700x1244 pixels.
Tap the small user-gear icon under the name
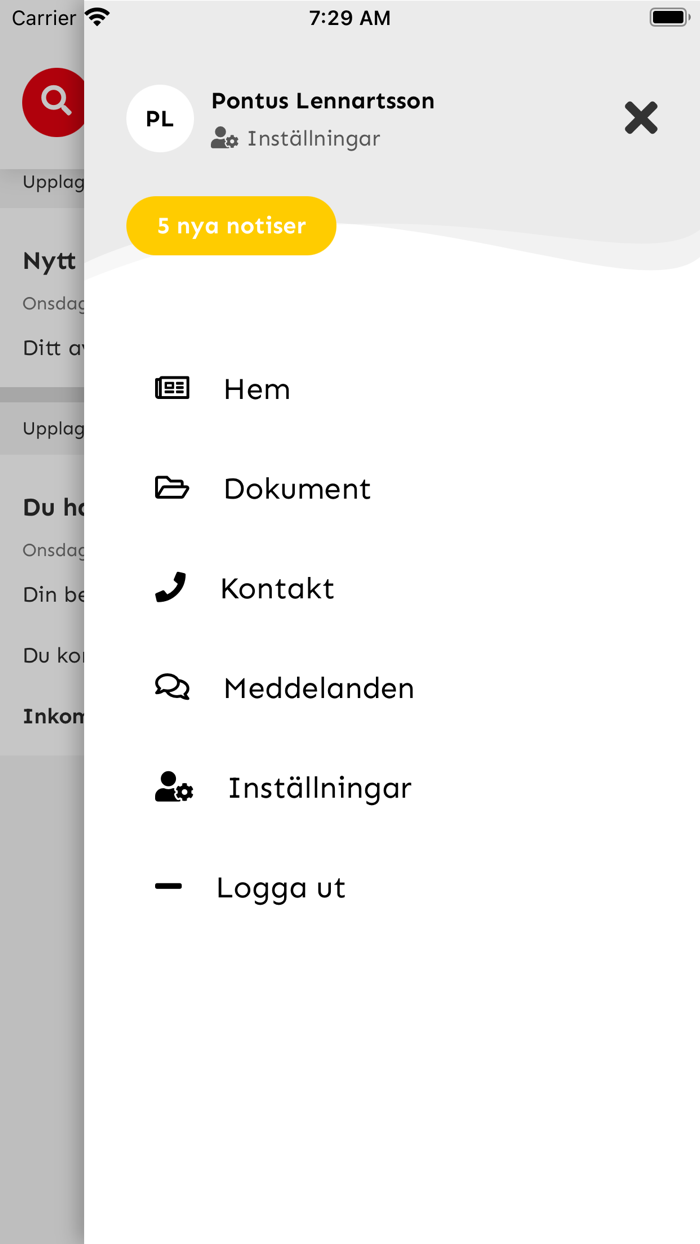(x=225, y=139)
